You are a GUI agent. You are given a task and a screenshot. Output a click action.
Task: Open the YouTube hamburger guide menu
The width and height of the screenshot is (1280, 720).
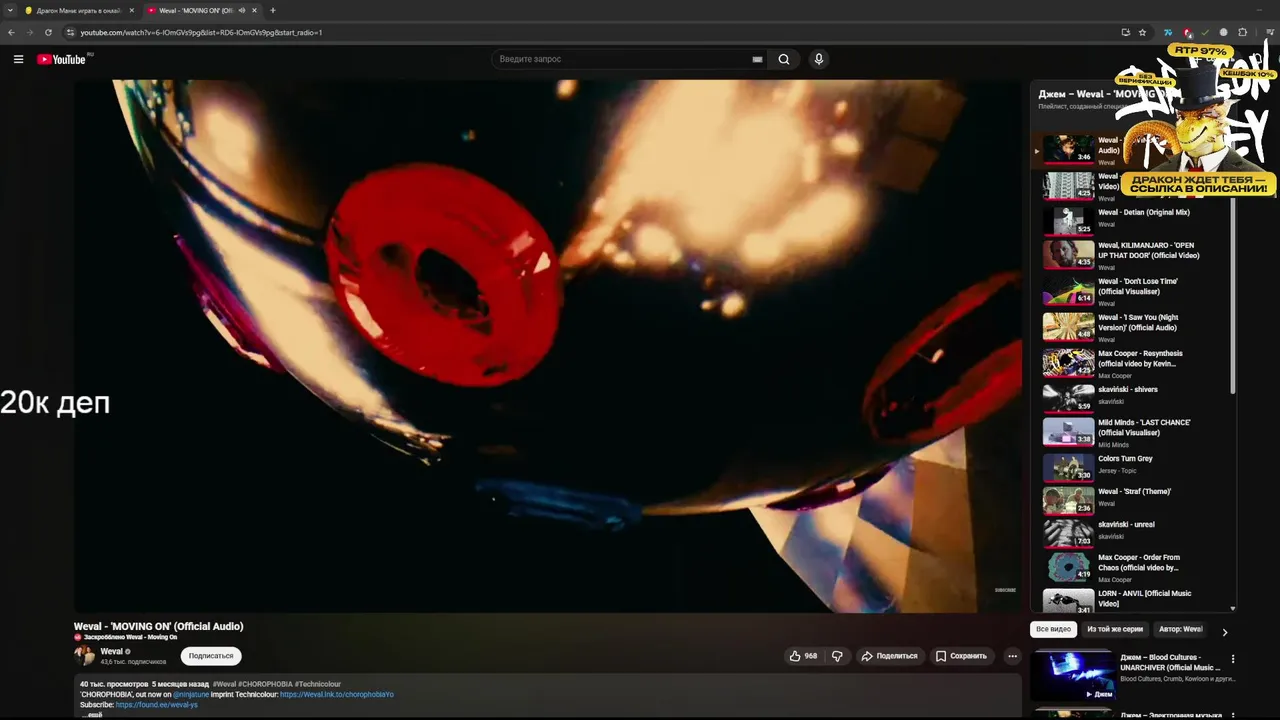(x=18, y=59)
